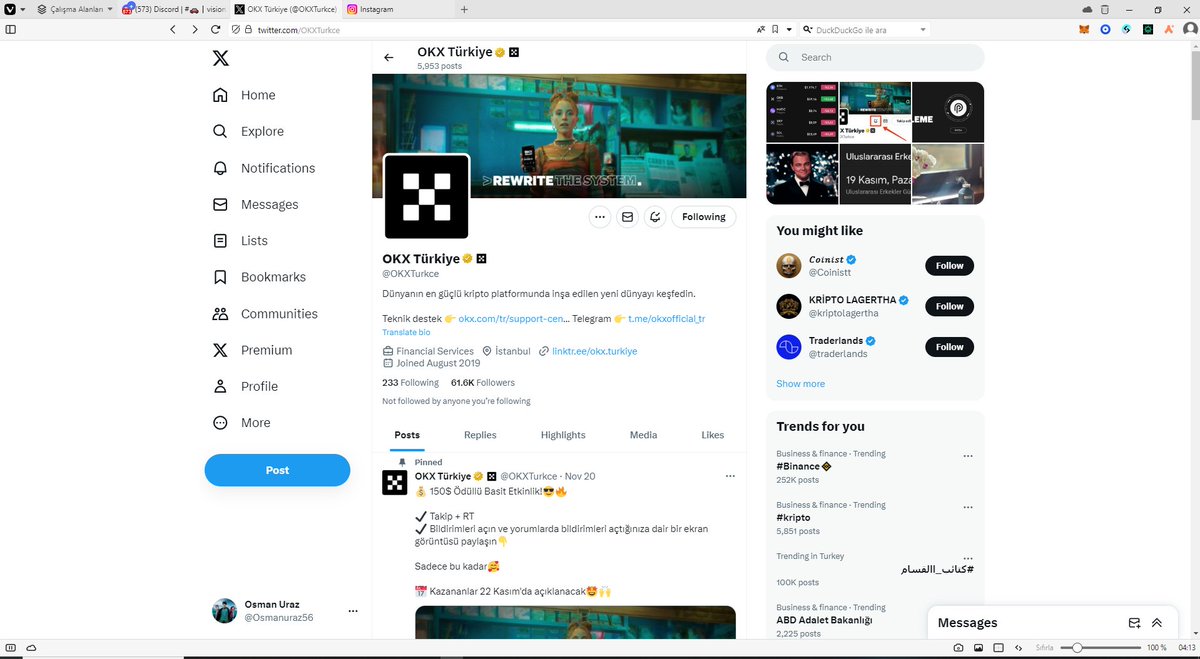
Task: Switch to the Replies tab
Action: pos(480,435)
